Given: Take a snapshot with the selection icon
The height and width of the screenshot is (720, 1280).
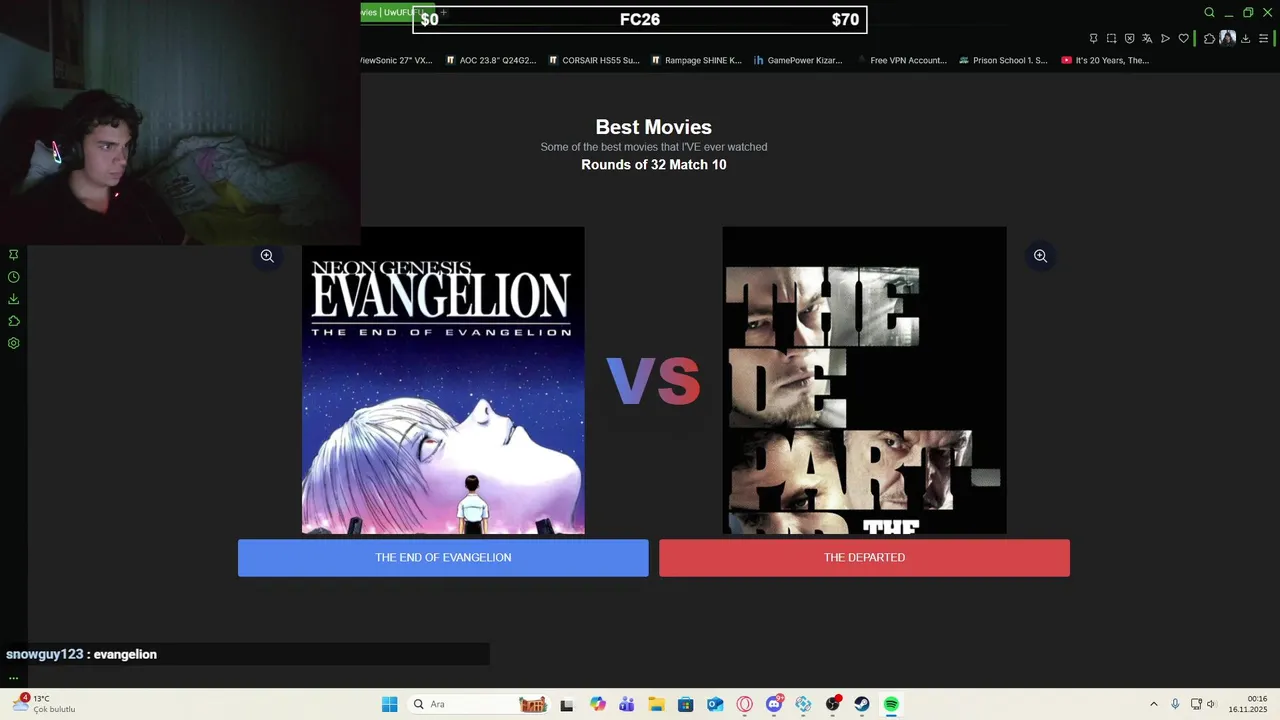Looking at the screenshot, I should 1111,39.
